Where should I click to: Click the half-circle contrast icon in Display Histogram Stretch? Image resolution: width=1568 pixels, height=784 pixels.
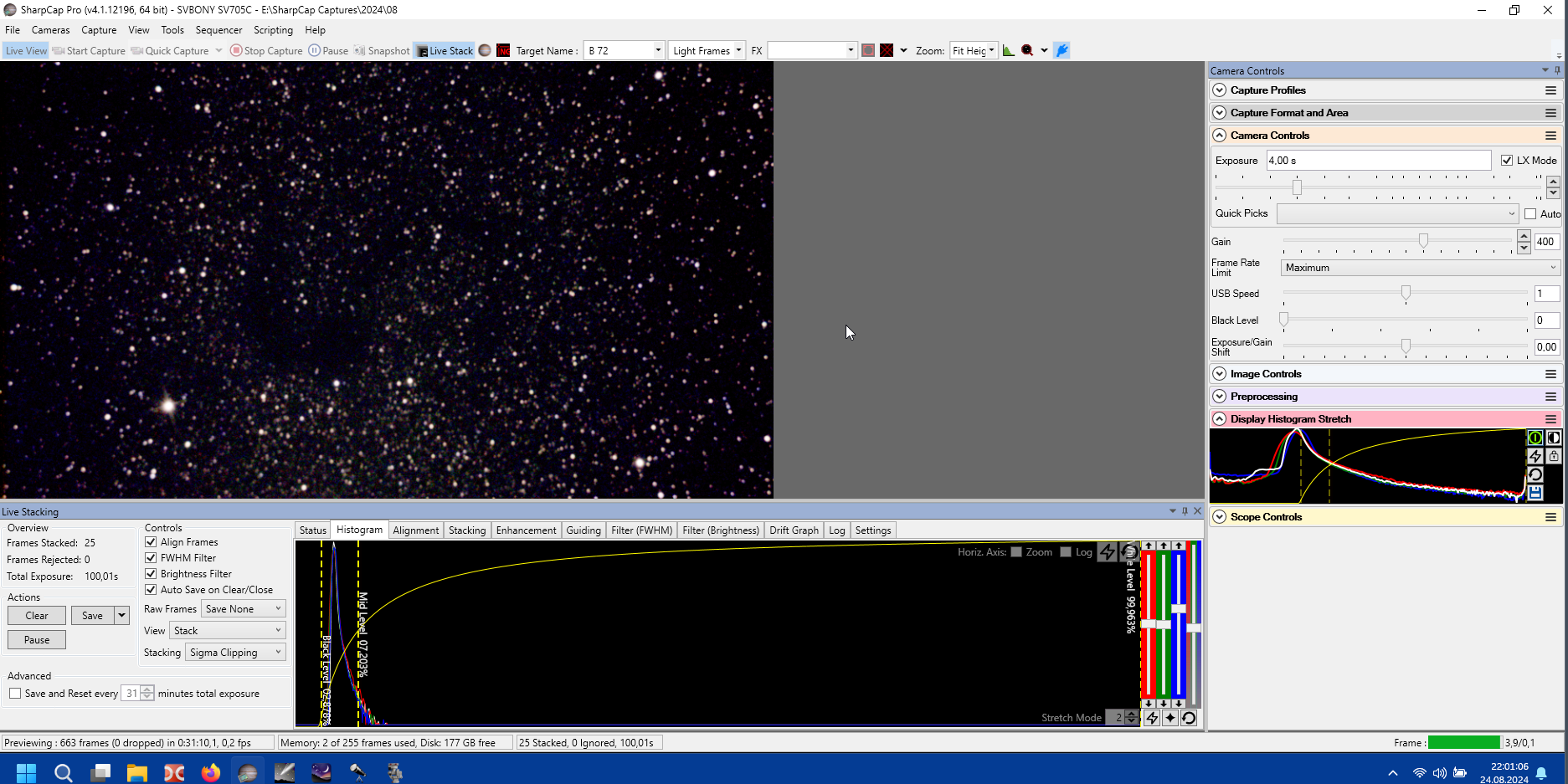pyautogui.click(x=1553, y=438)
